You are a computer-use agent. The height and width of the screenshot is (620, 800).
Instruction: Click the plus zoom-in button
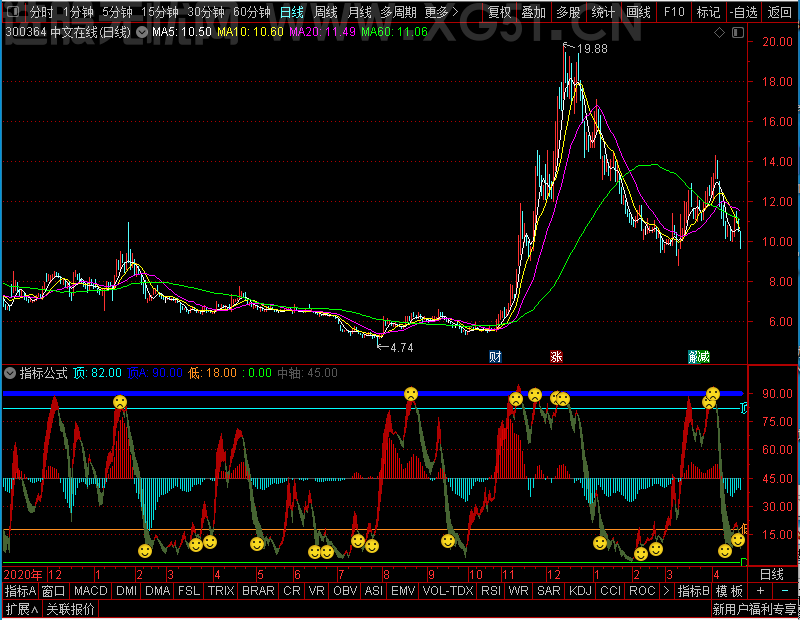click(x=760, y=591)
